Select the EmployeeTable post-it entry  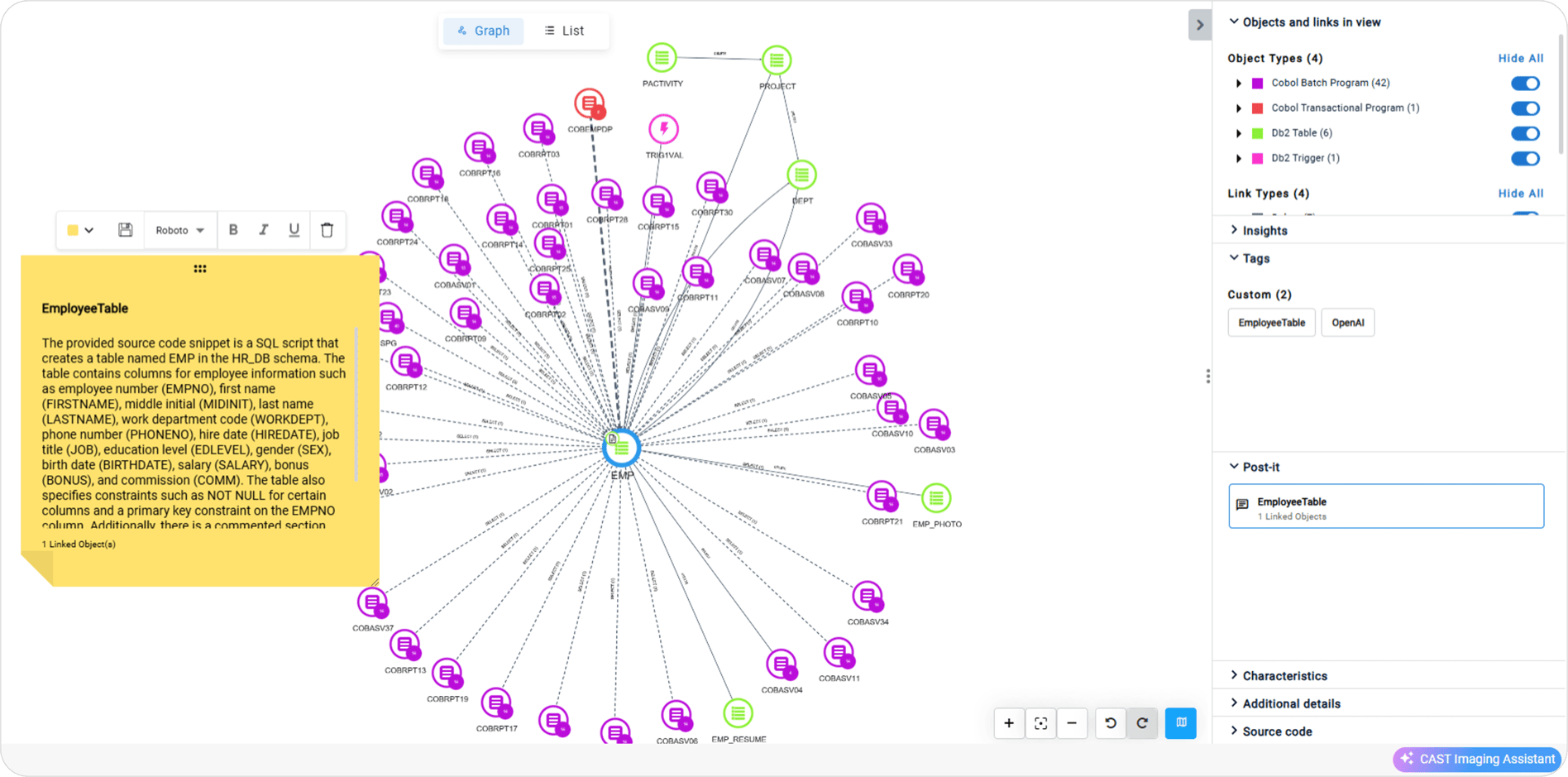coord(1385,506)
